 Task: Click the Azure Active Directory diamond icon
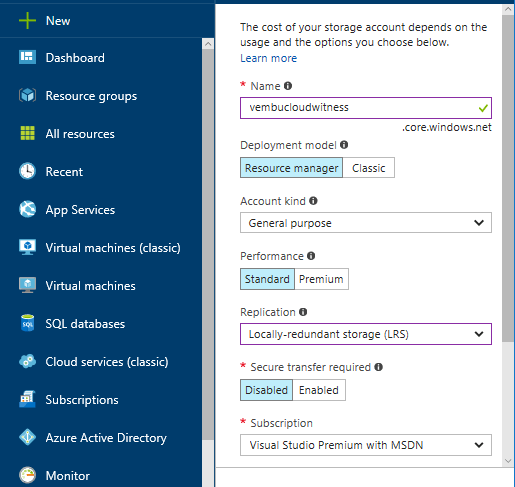27,437
